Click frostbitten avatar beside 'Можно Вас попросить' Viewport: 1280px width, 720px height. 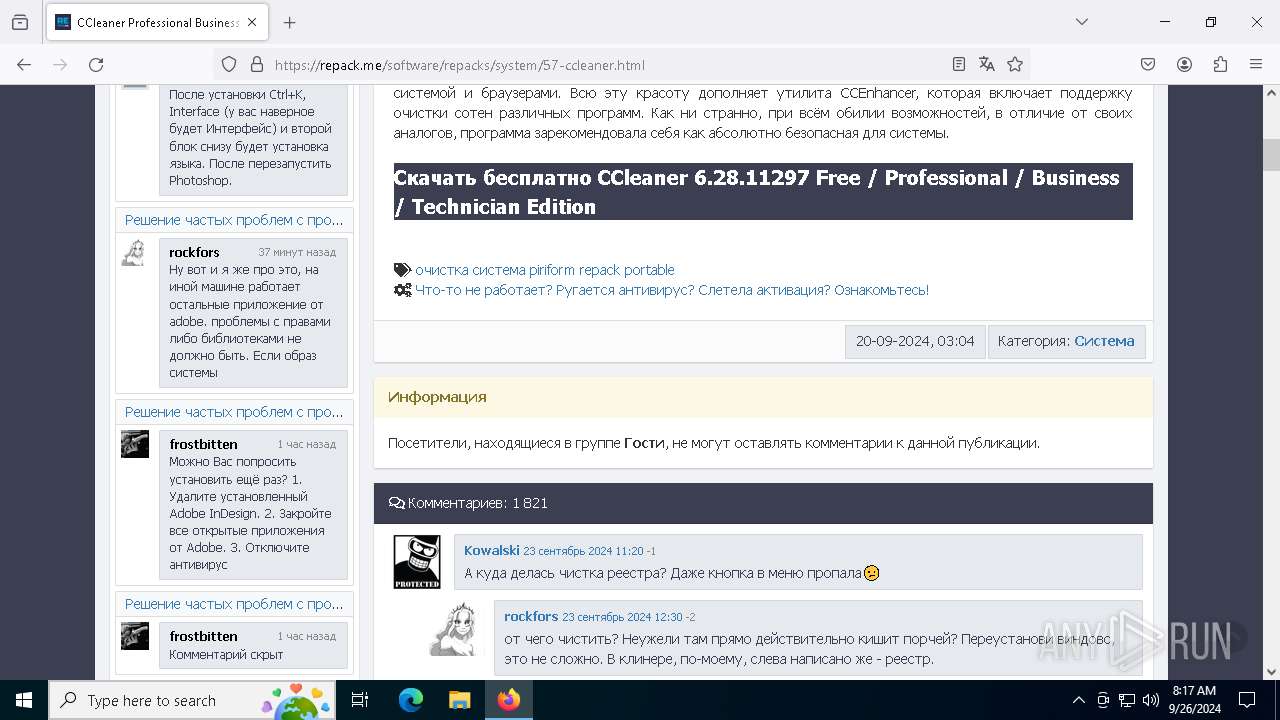point(135,444)
